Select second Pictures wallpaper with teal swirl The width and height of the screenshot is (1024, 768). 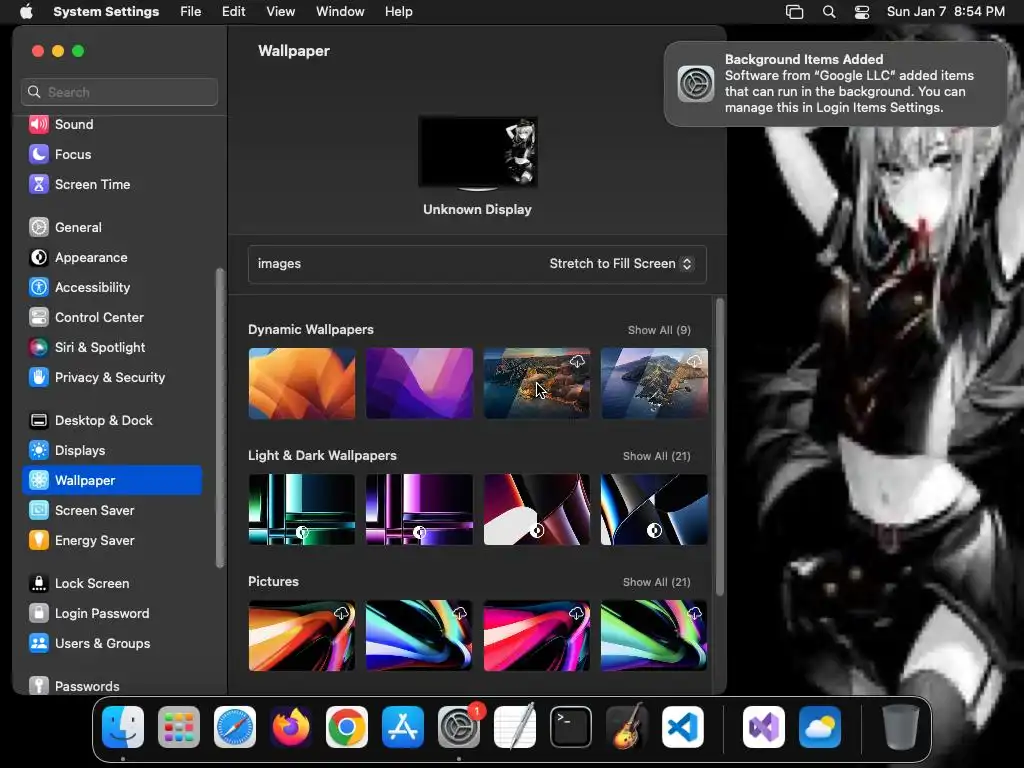point(419,635)
